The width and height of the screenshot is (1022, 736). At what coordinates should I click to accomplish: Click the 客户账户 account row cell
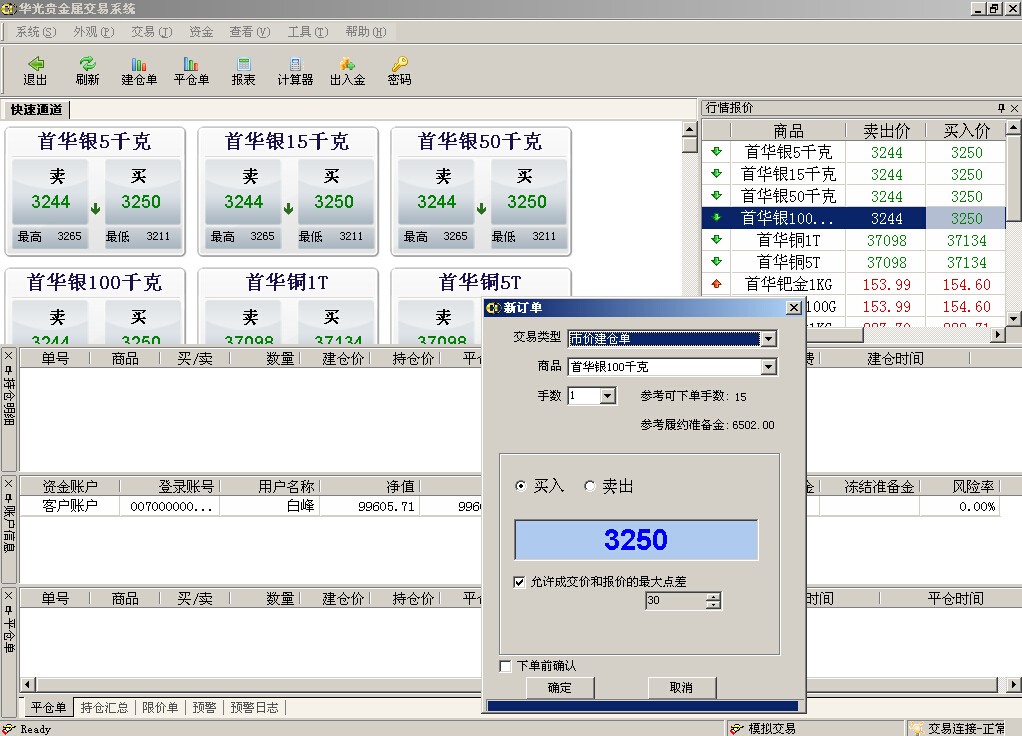(70, 506)
